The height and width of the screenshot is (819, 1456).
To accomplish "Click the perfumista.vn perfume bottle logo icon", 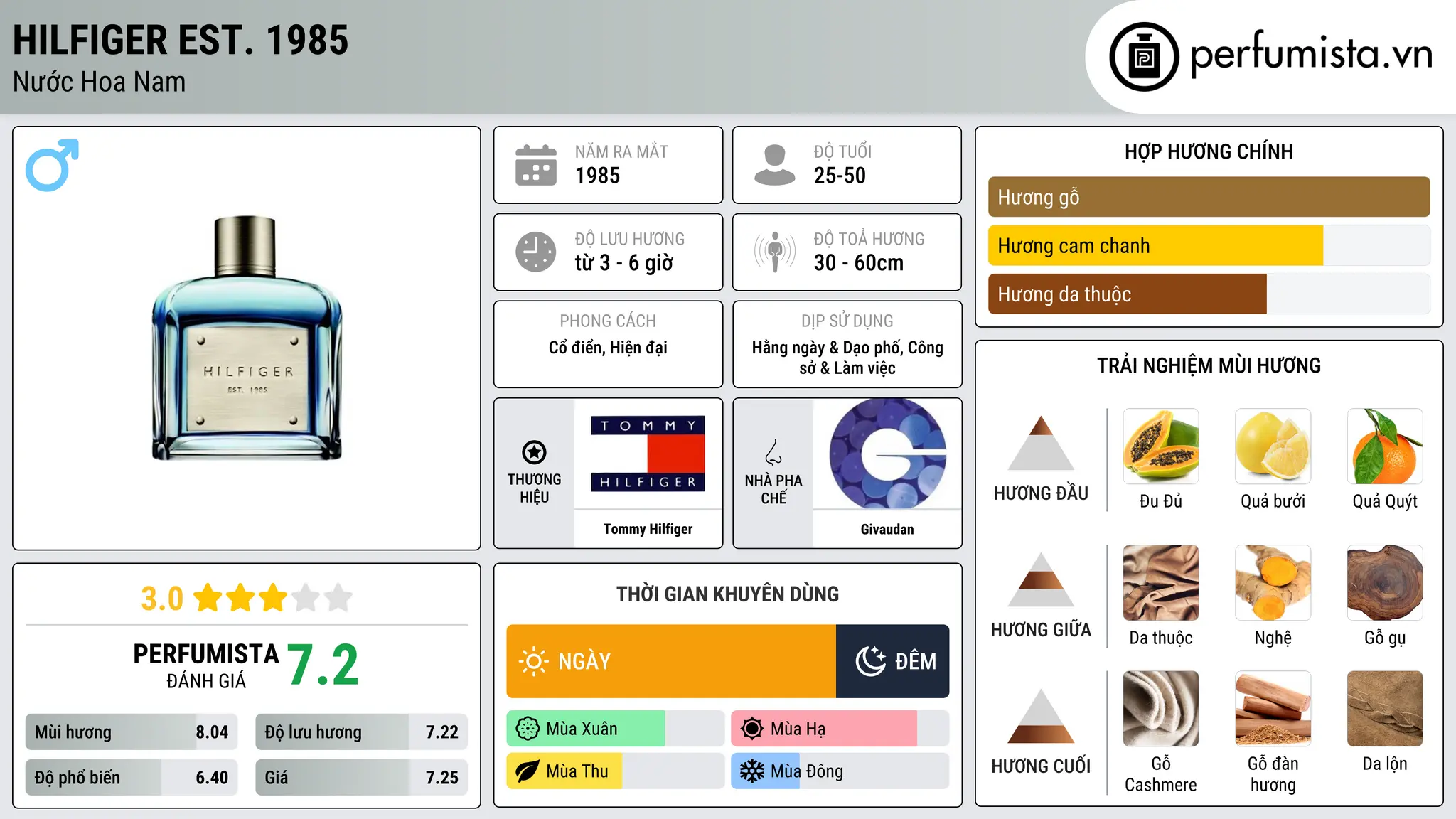I will (x=1144, y=57).
